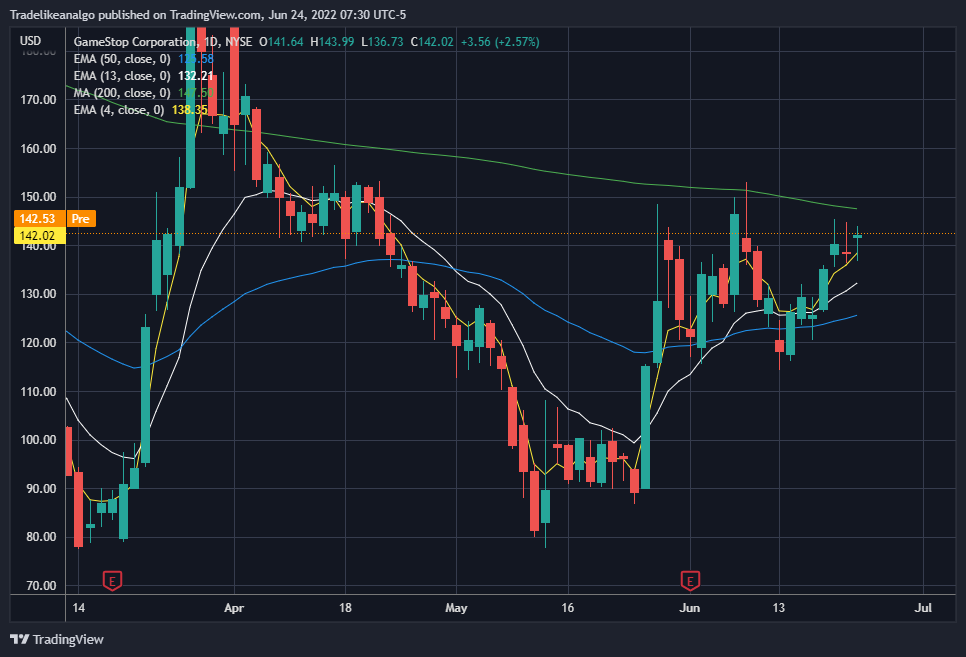Click the EMA 13 value 132.21
The image size is (966, 657).
[x=196, y=76]
